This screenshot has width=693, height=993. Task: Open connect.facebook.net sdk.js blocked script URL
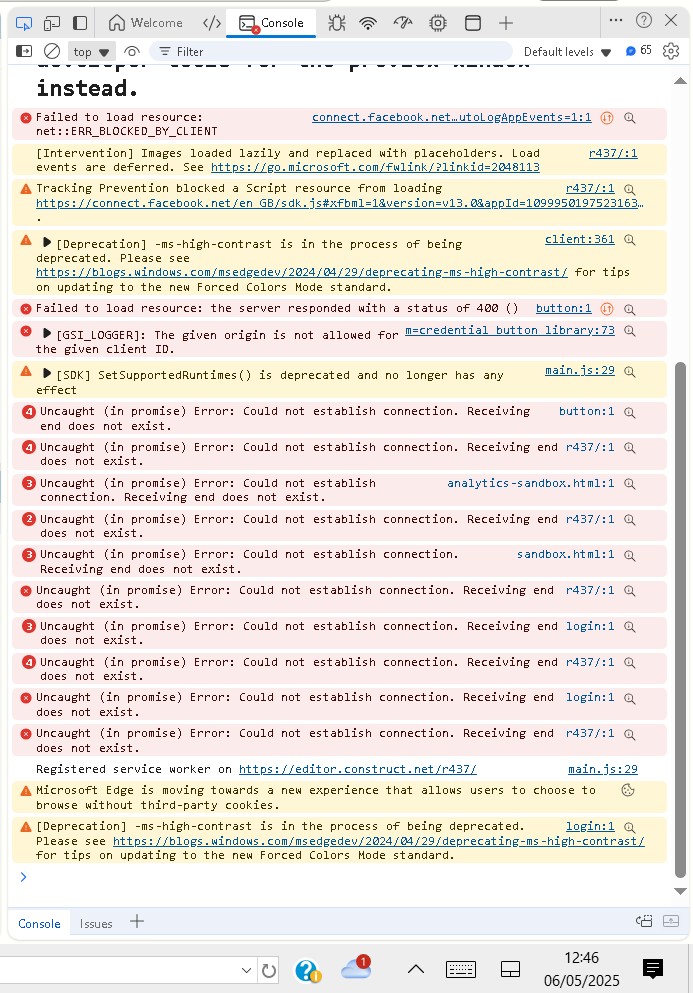point(340,203)
